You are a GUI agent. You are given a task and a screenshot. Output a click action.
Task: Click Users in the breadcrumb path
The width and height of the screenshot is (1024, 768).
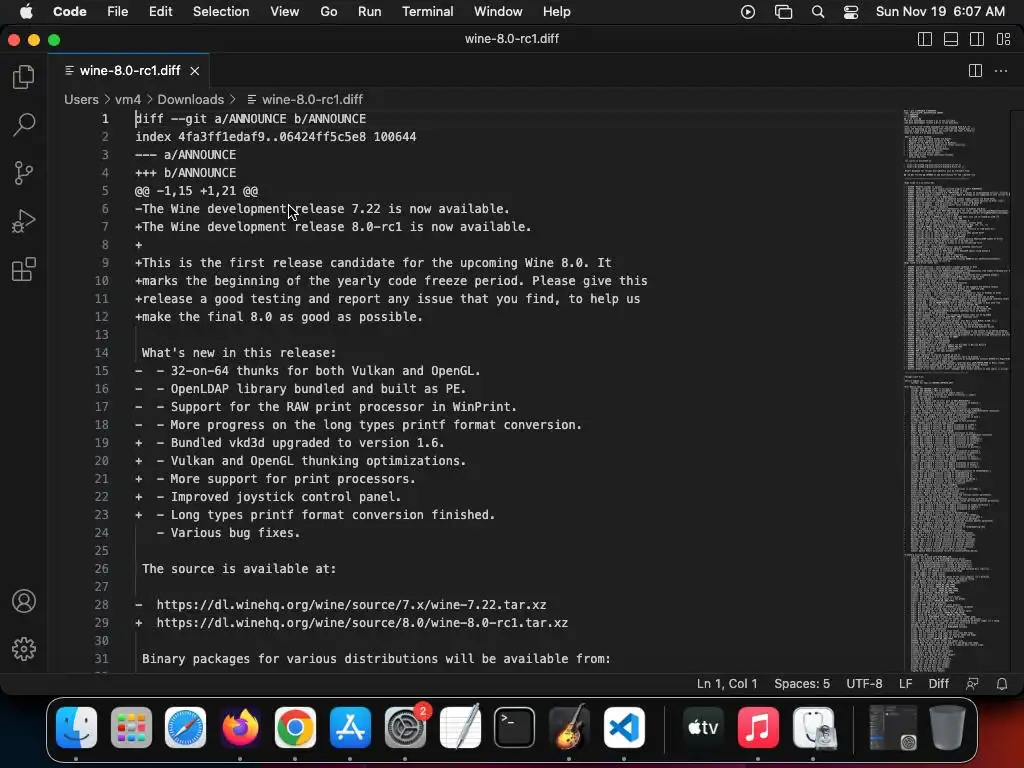[81, 99]
